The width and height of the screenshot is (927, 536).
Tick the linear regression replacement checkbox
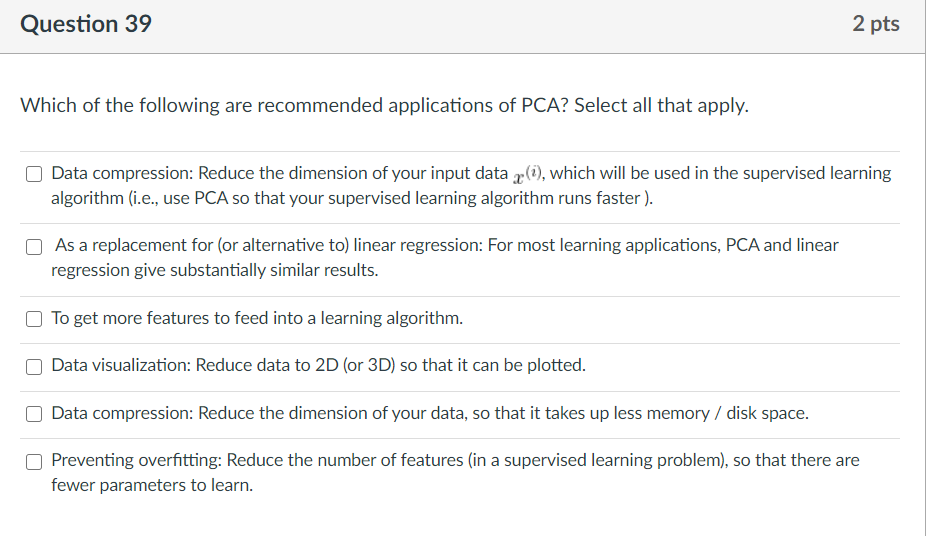point(34,247)
